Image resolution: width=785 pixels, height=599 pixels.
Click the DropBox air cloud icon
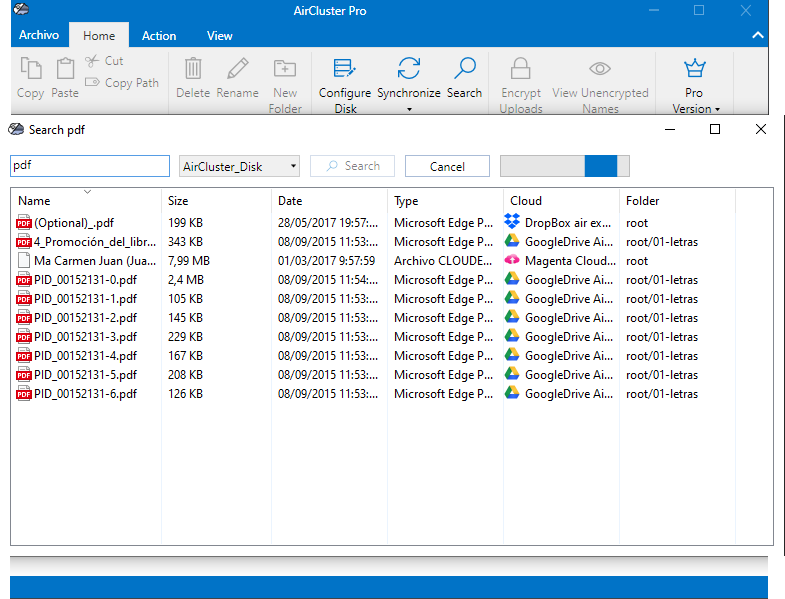tap(512, 221)
